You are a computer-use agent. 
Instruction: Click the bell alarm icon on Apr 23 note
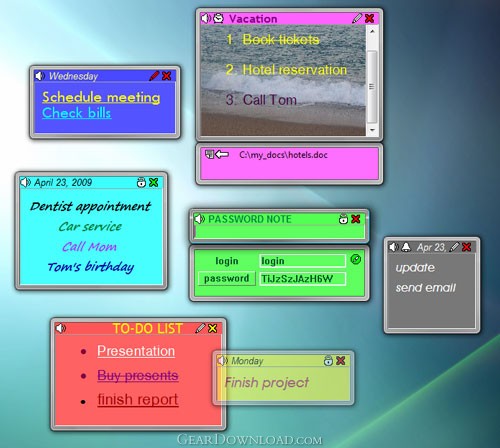click(406, 247)
